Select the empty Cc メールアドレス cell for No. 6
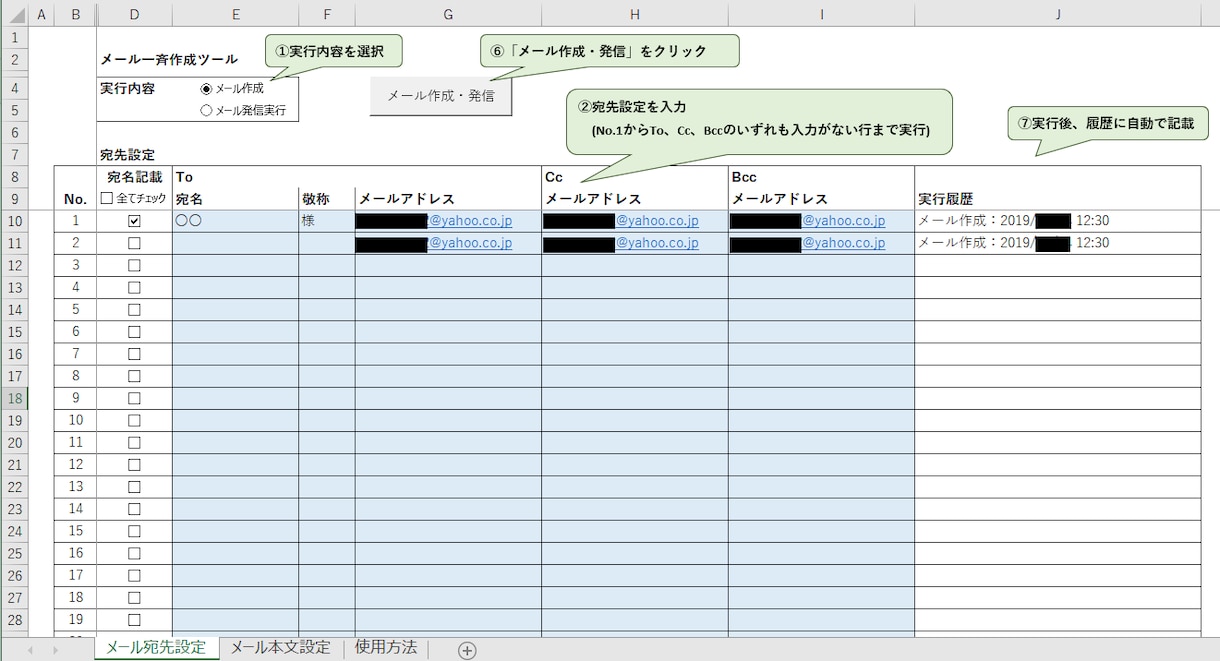 (x=635, y=332)
